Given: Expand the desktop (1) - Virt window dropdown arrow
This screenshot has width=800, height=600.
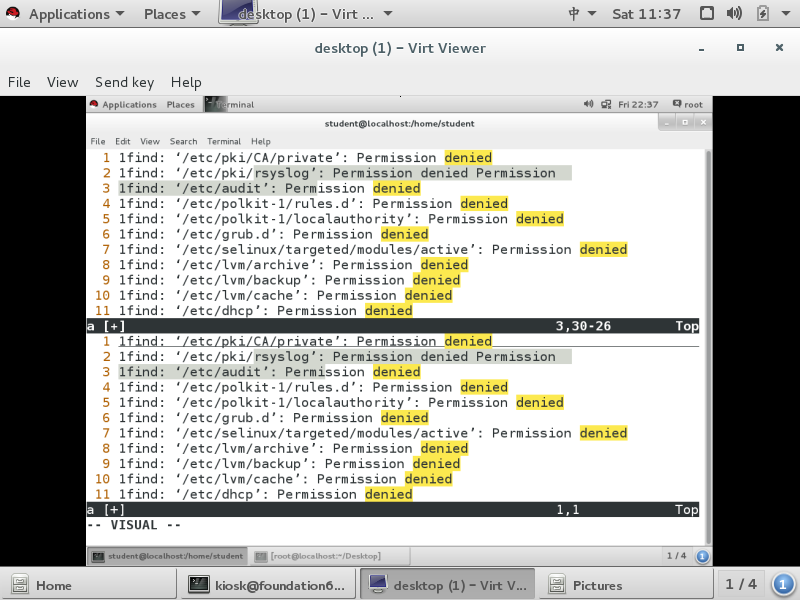Looking at the screenshot, I should (x=388, y=14).
